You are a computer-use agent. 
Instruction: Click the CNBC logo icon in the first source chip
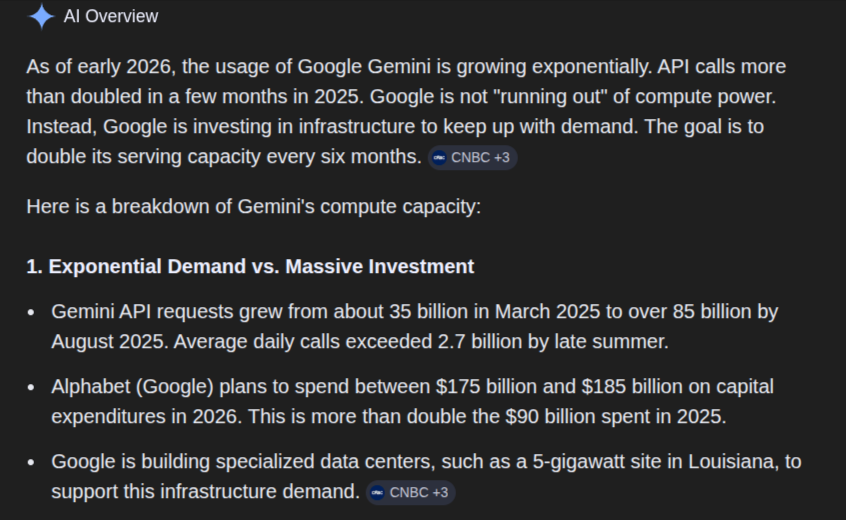tap(440, 158)
